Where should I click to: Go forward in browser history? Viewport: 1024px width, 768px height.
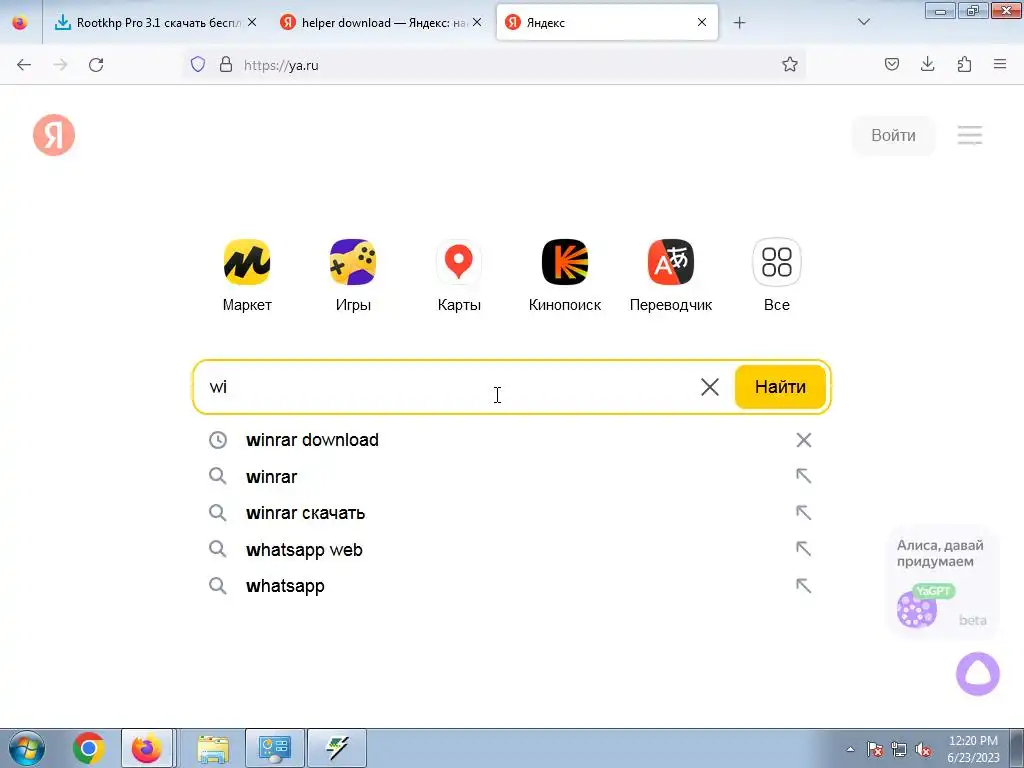click(x=60, y=65)
